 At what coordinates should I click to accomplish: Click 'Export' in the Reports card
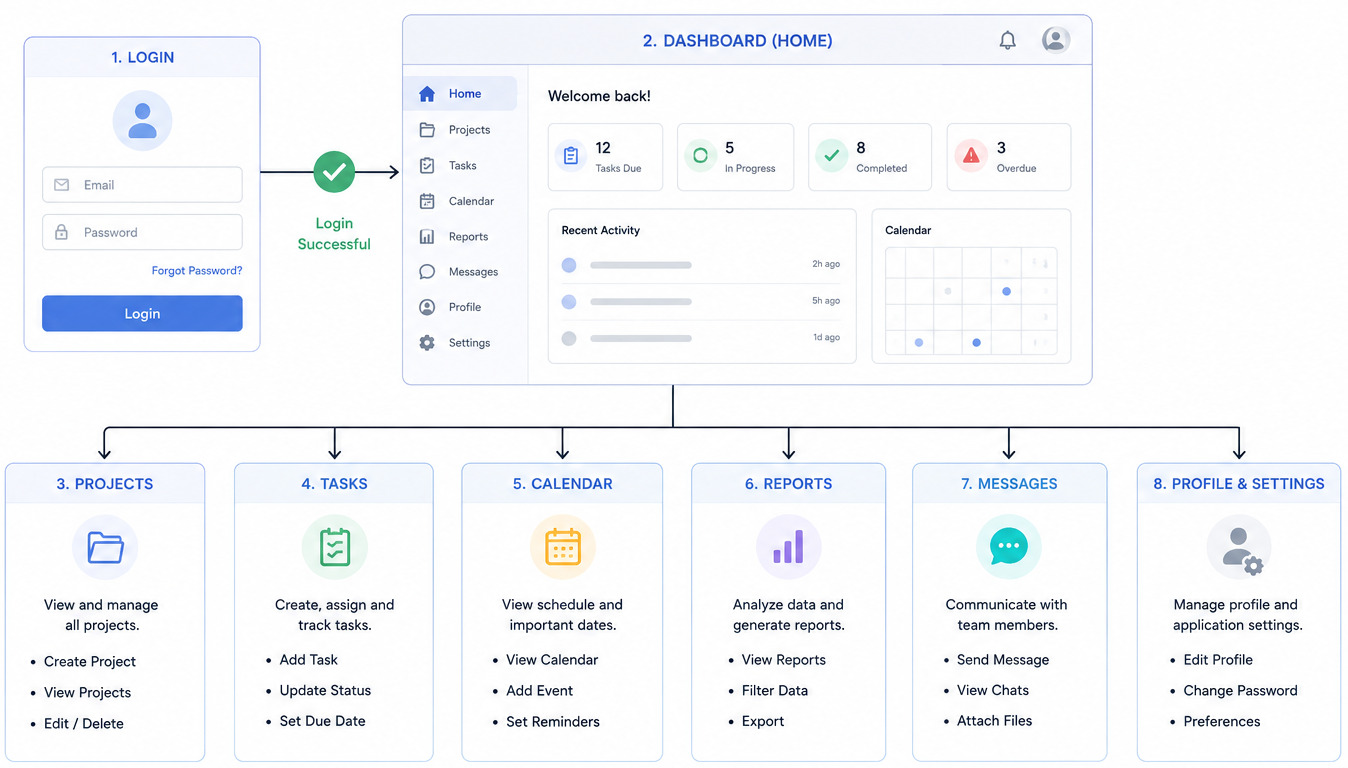coord(763,722)
